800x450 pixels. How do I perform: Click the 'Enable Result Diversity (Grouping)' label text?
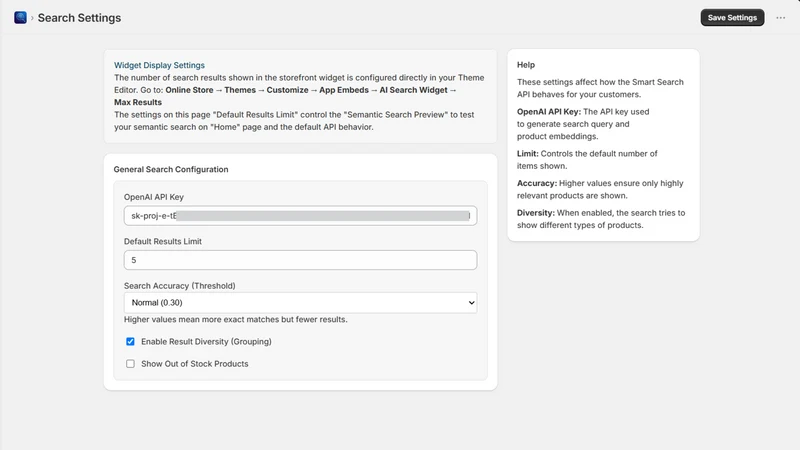[206, 341]
